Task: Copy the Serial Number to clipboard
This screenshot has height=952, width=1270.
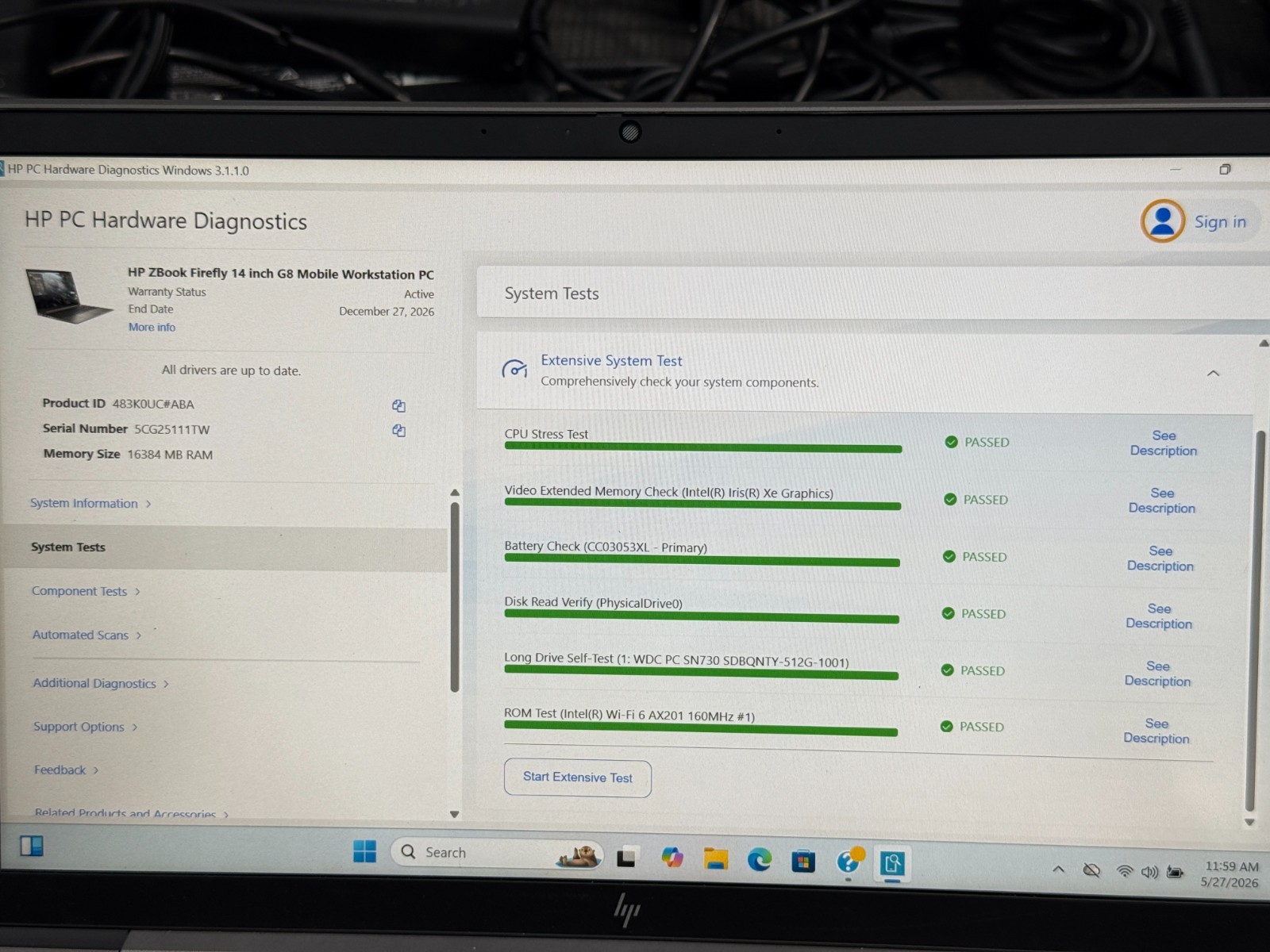Action: click(x=398, y=430)
